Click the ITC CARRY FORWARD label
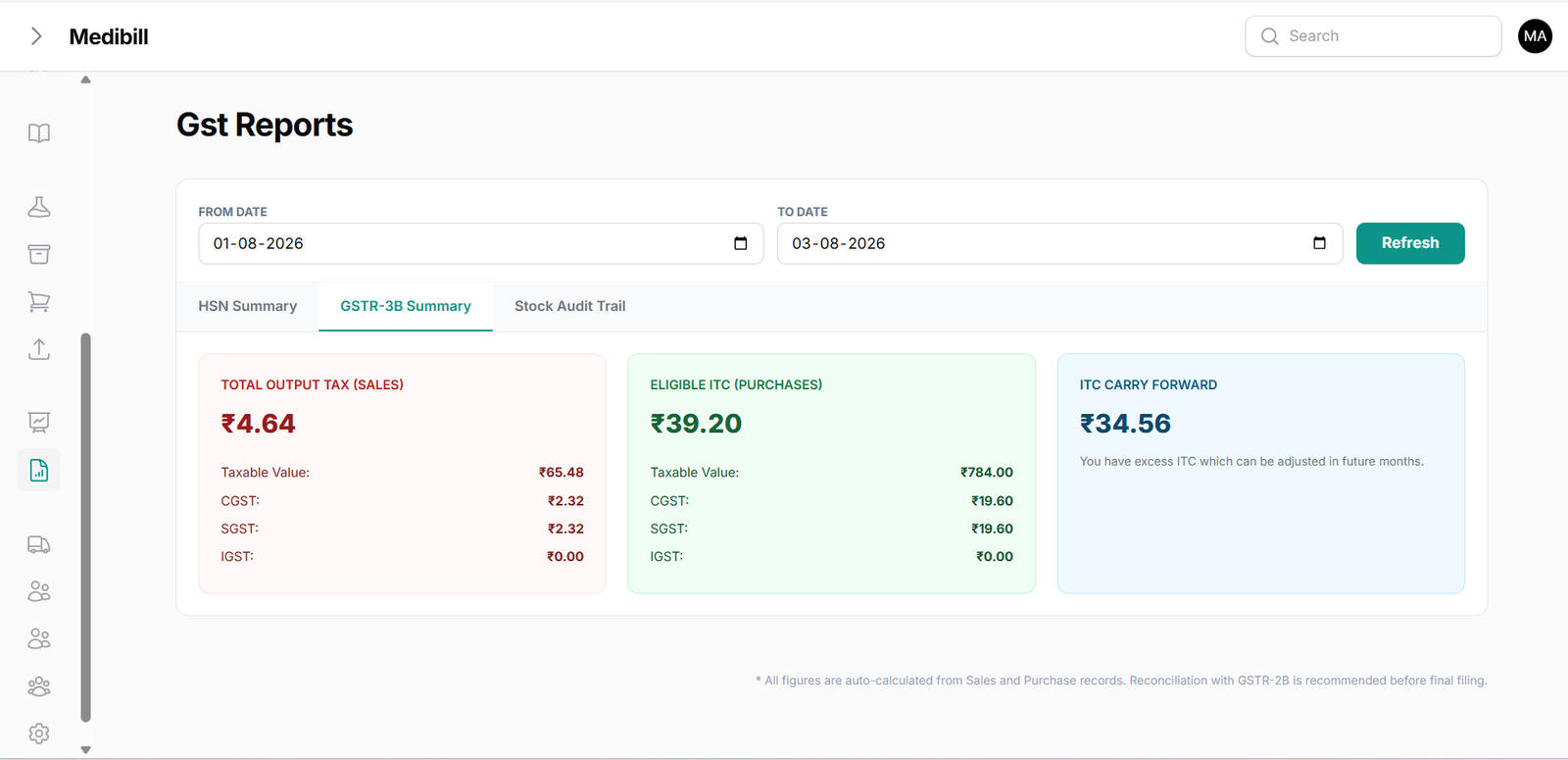 [1149, 385]
